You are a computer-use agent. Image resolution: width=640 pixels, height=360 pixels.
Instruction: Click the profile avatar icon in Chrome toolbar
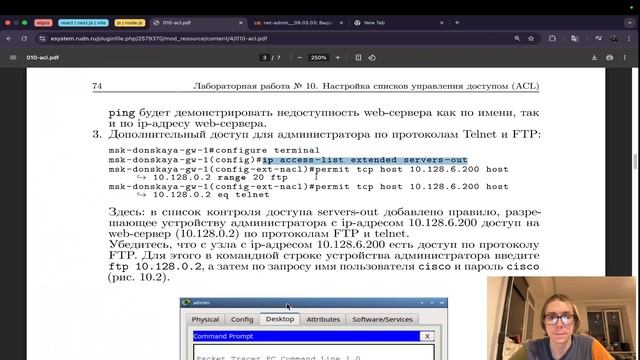point(613,38)
